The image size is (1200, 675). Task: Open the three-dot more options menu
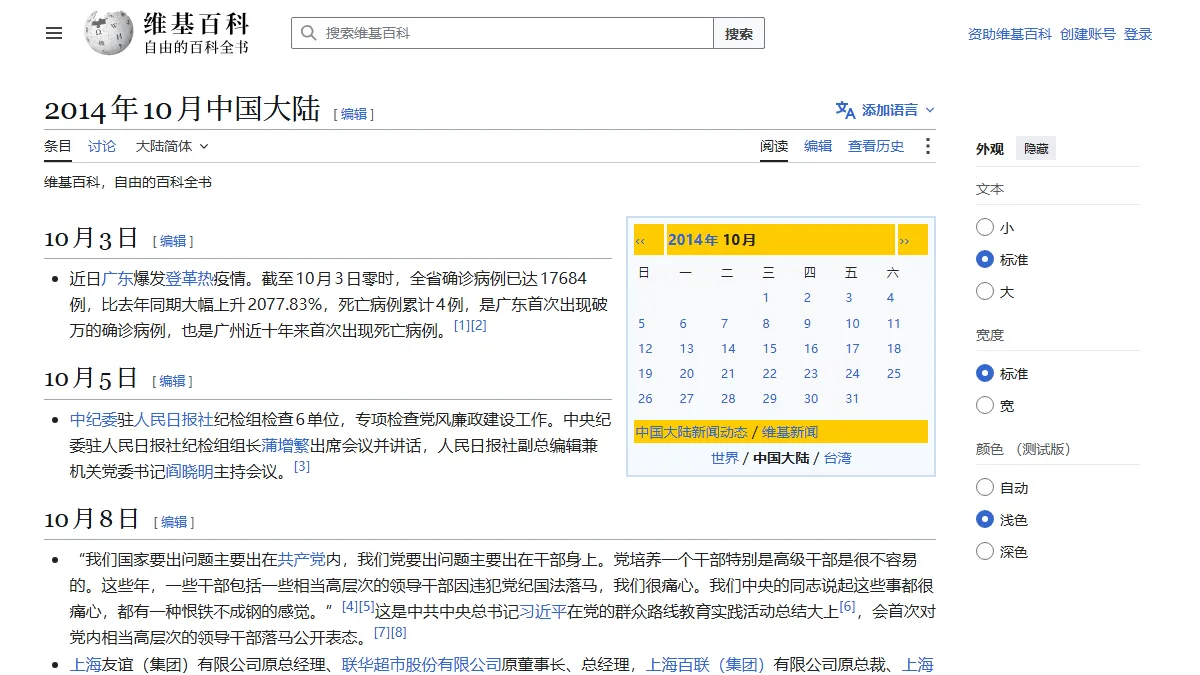(x=928, y=146)
